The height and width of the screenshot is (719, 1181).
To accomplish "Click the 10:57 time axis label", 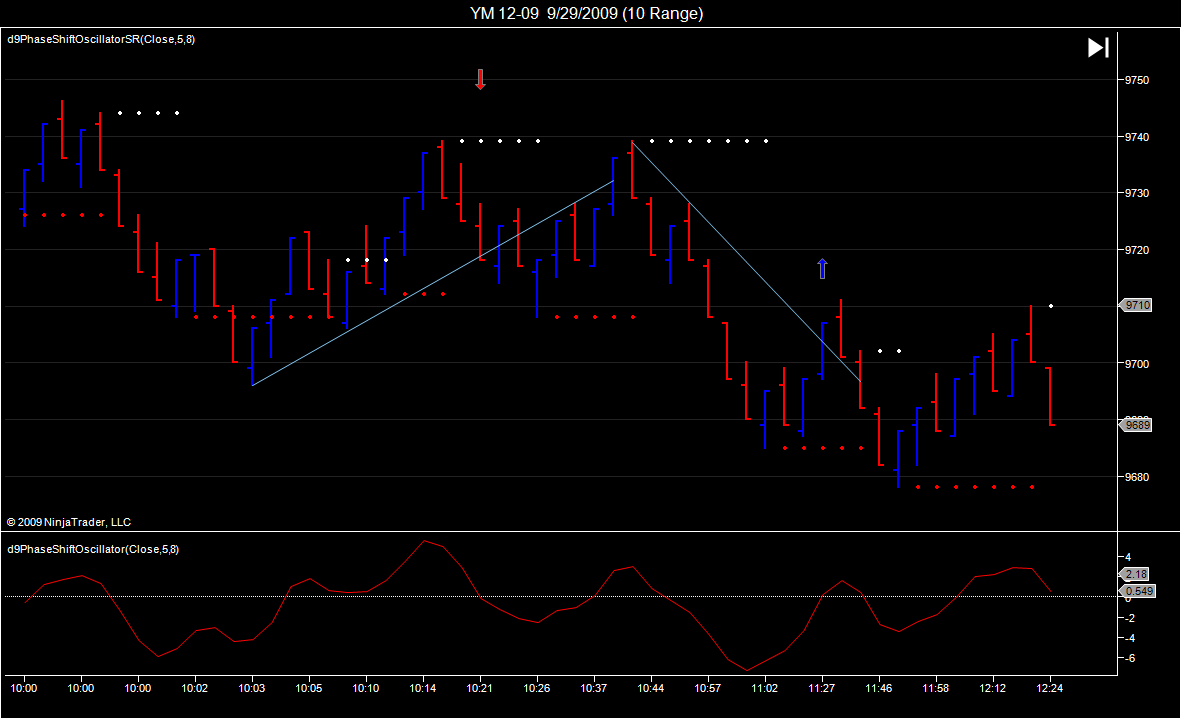I will point(707,688).
